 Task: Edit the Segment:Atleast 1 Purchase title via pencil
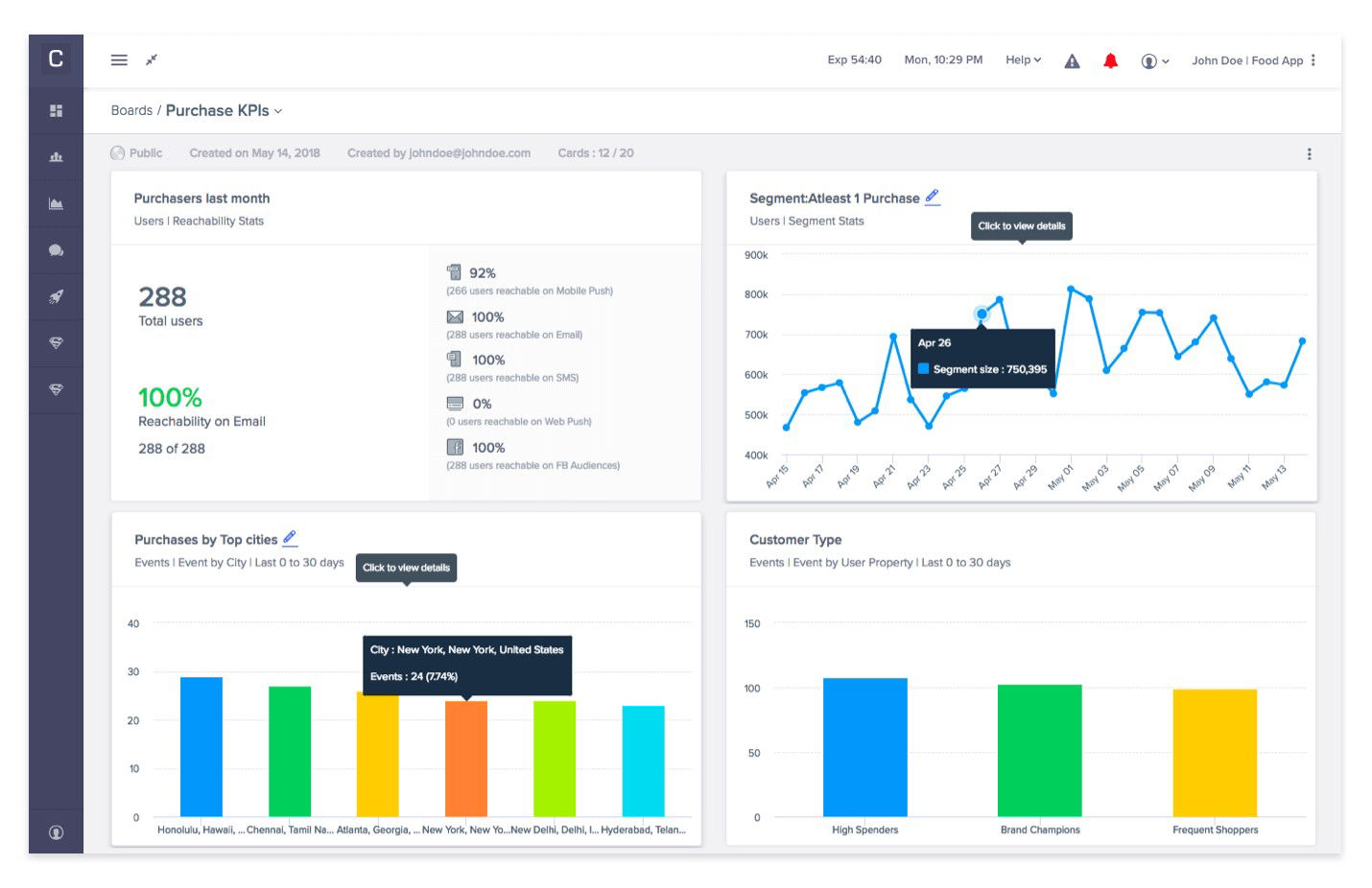coord(933,196)
